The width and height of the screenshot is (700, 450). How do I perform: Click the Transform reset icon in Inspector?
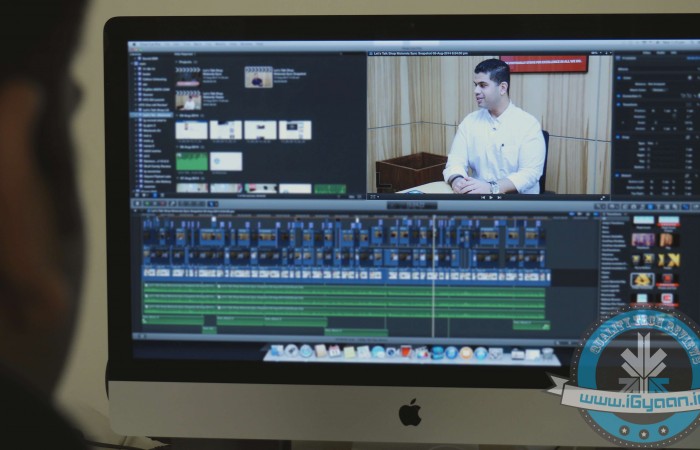pos(690,103)
